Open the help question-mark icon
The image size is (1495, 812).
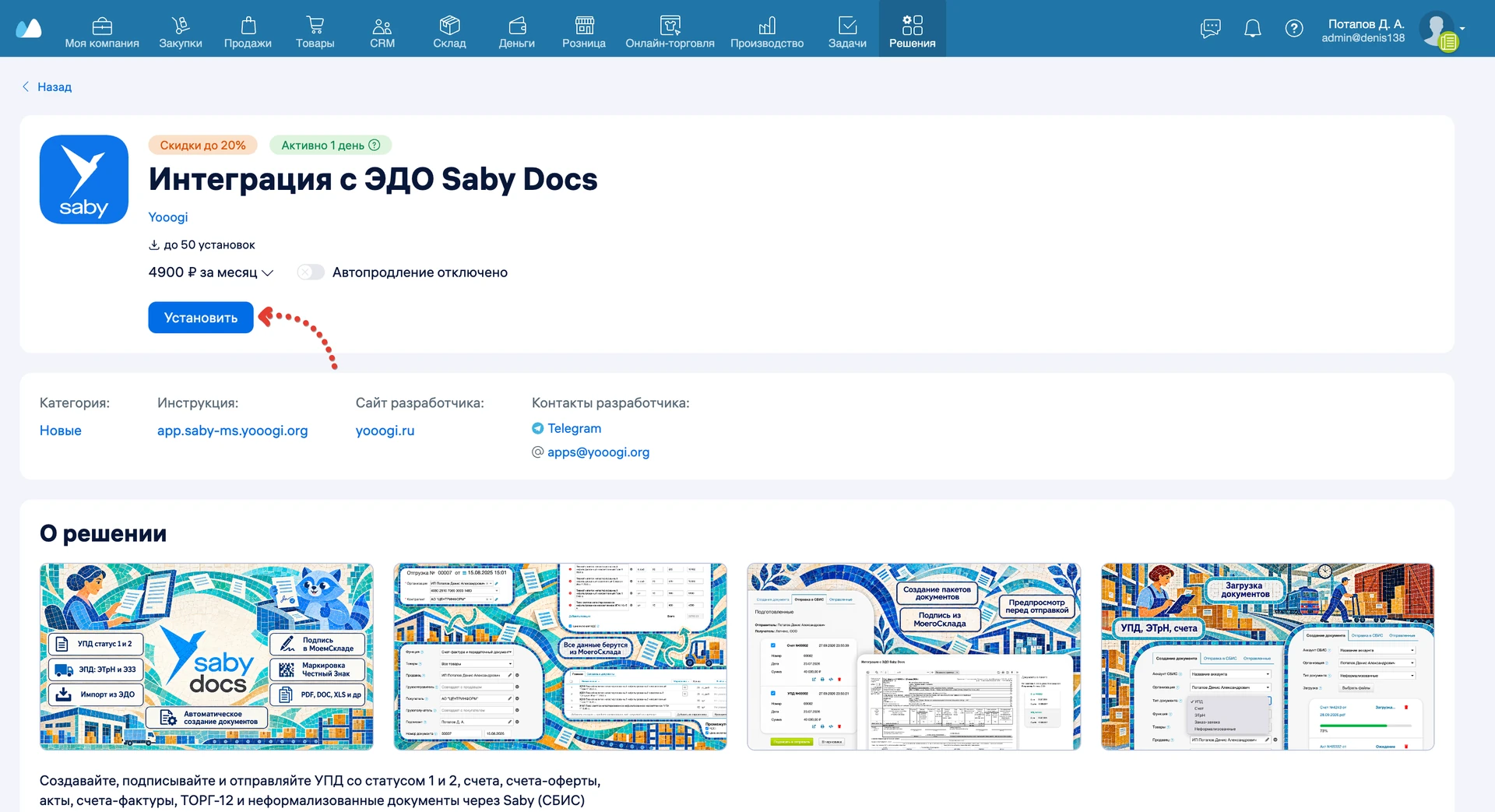(x=1294, y=29)
